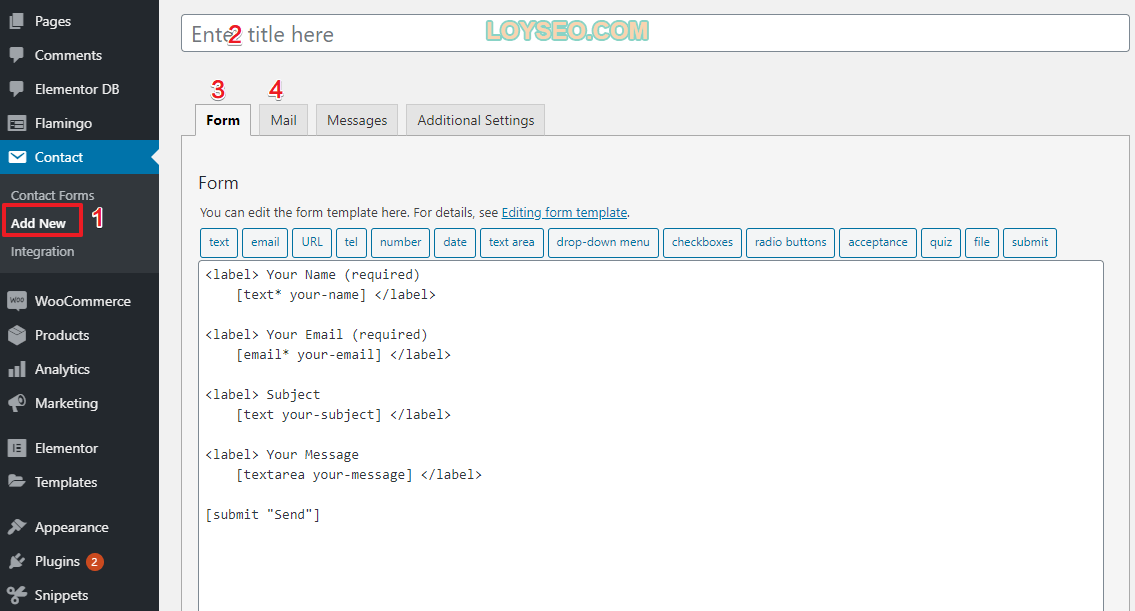Click the Contact envelope icon

tap(17, 157)
